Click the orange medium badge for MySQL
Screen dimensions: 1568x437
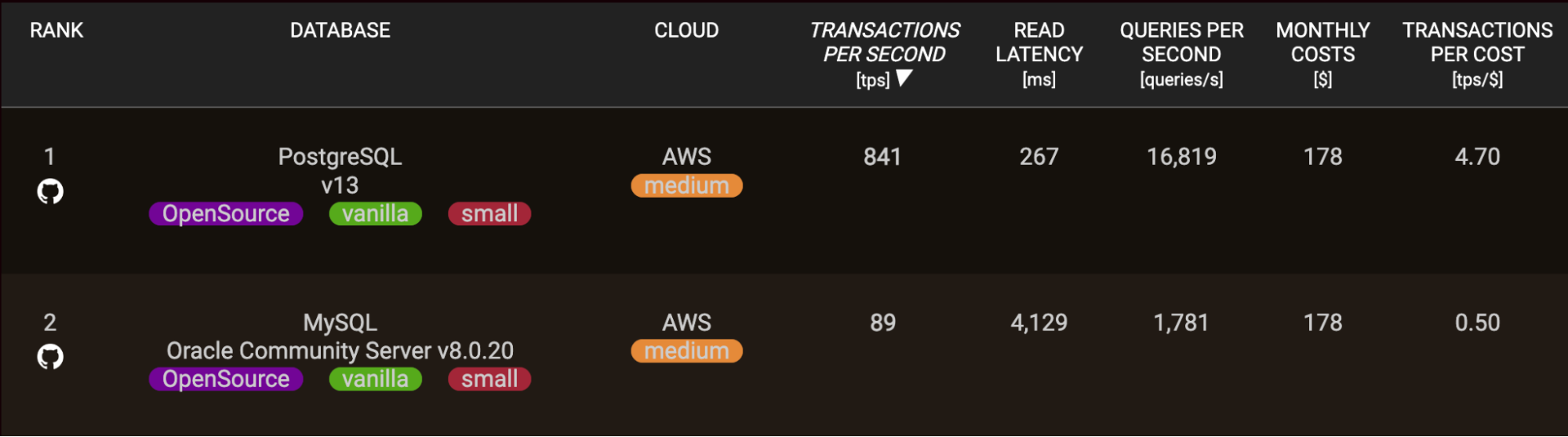(x=686, y=351)
